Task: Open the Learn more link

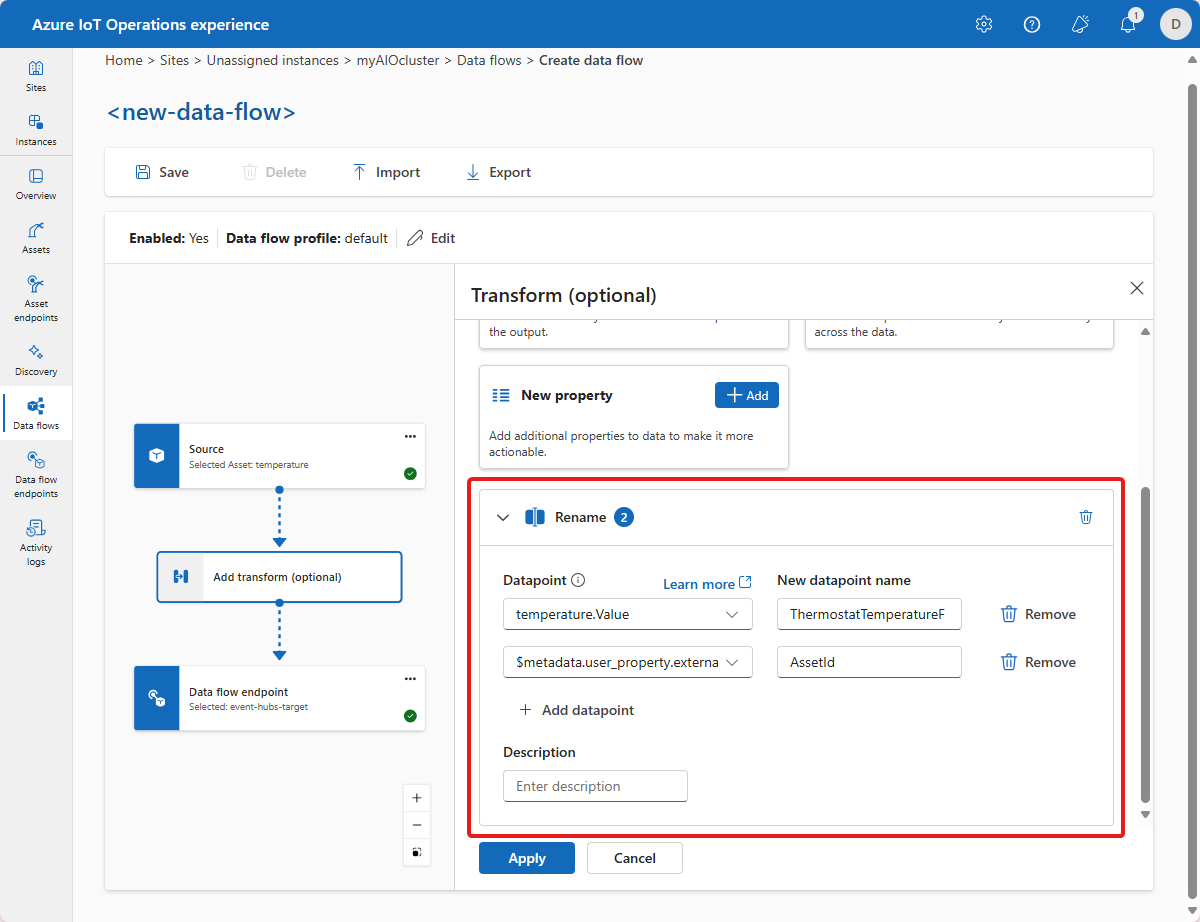Action: (x=706, y=584)
